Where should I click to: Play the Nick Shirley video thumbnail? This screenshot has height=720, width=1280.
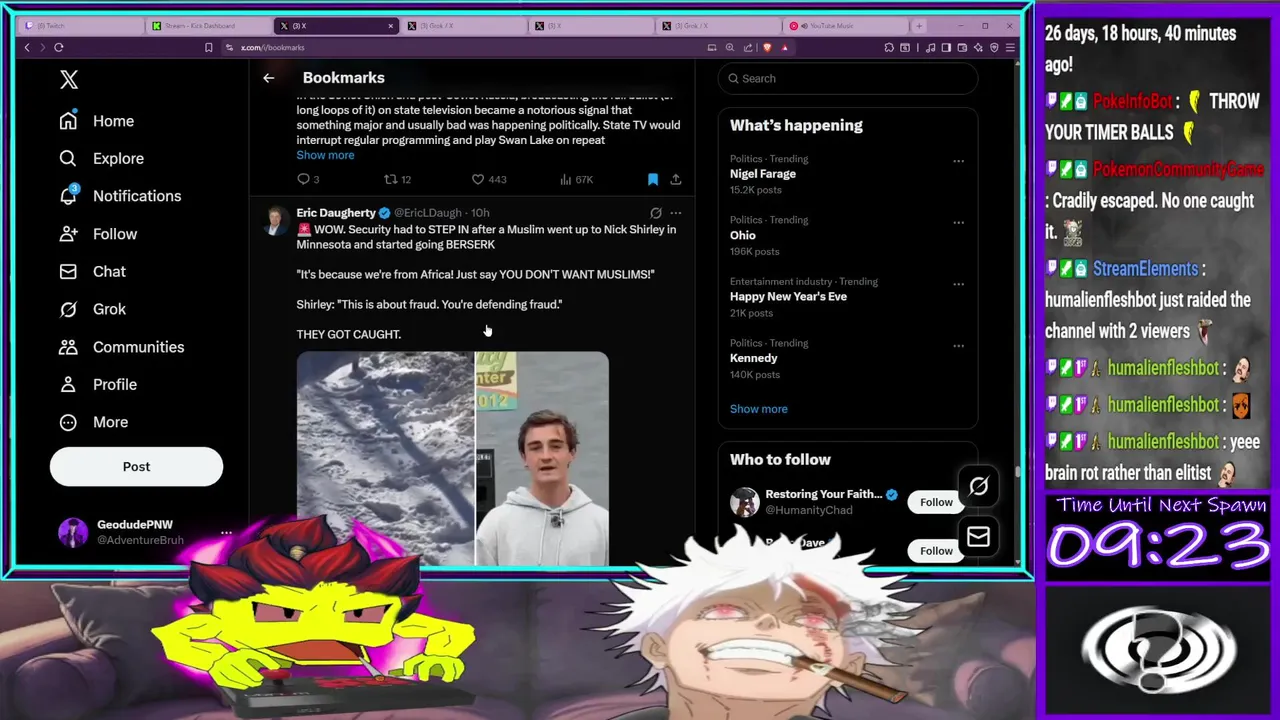(452, 458)
